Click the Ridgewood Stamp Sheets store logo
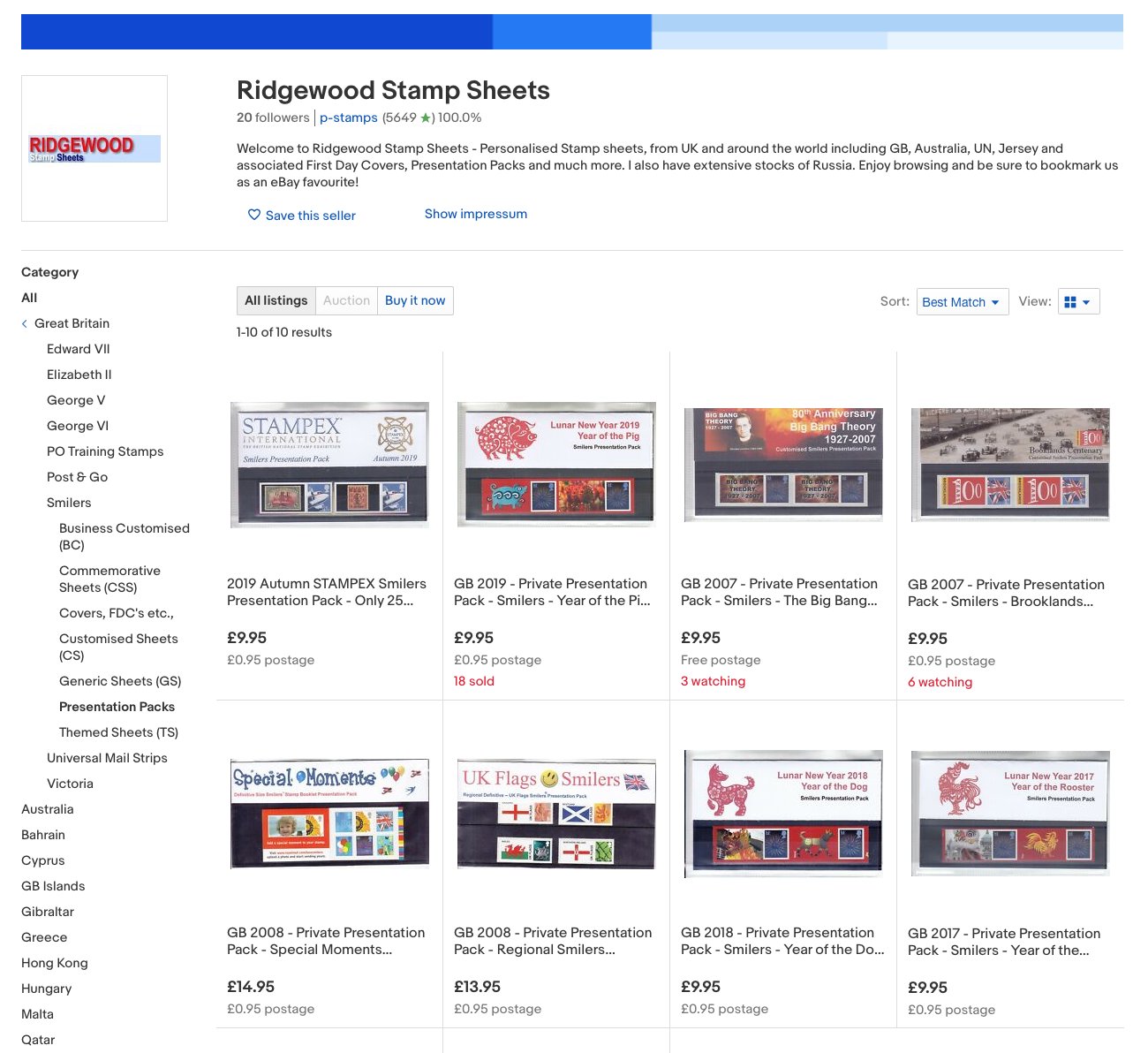The width and height of the screenshot is (1148, 1053). coord(94,148)
